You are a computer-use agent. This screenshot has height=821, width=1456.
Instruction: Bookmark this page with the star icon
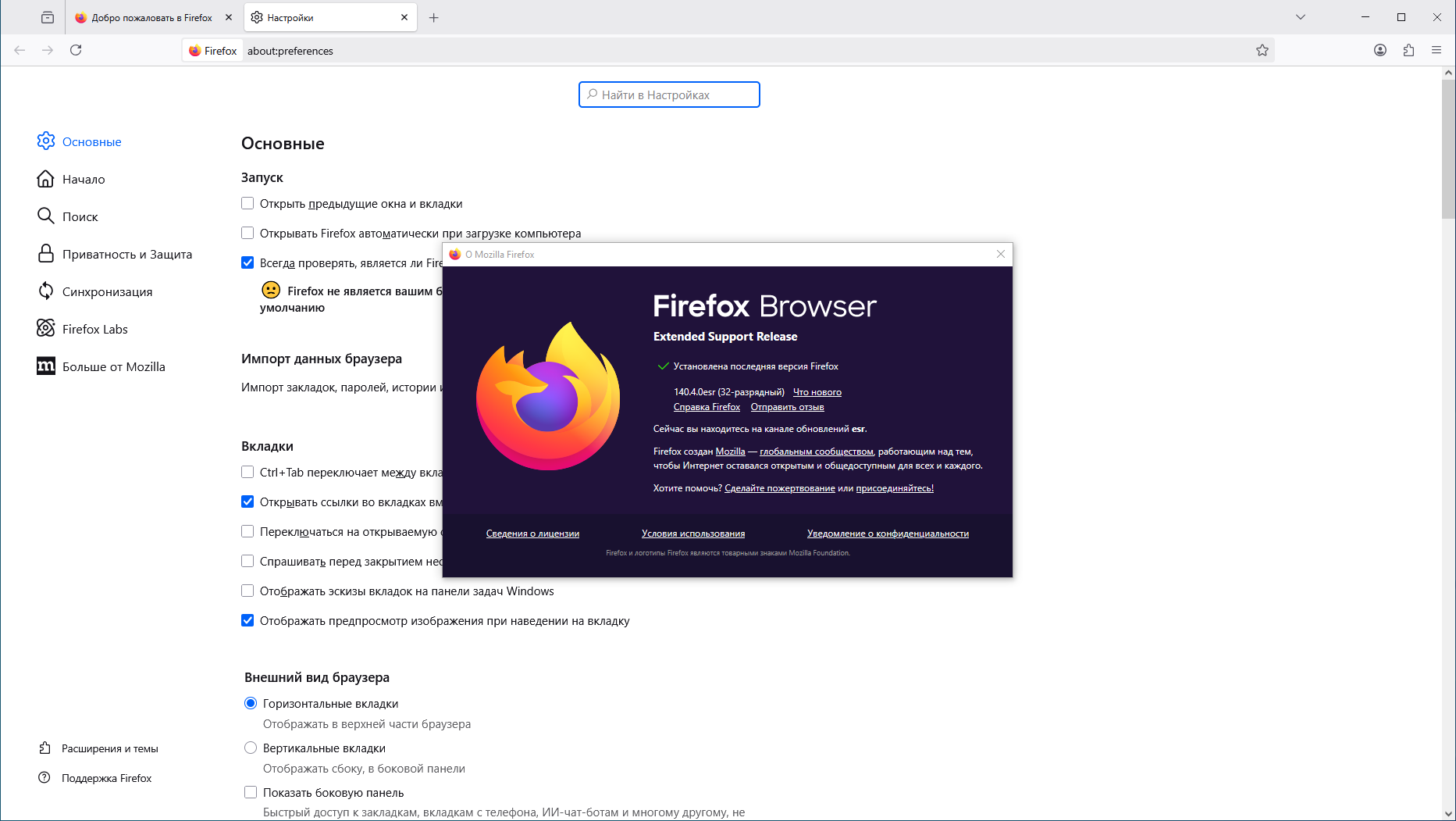coord(1262,50)
